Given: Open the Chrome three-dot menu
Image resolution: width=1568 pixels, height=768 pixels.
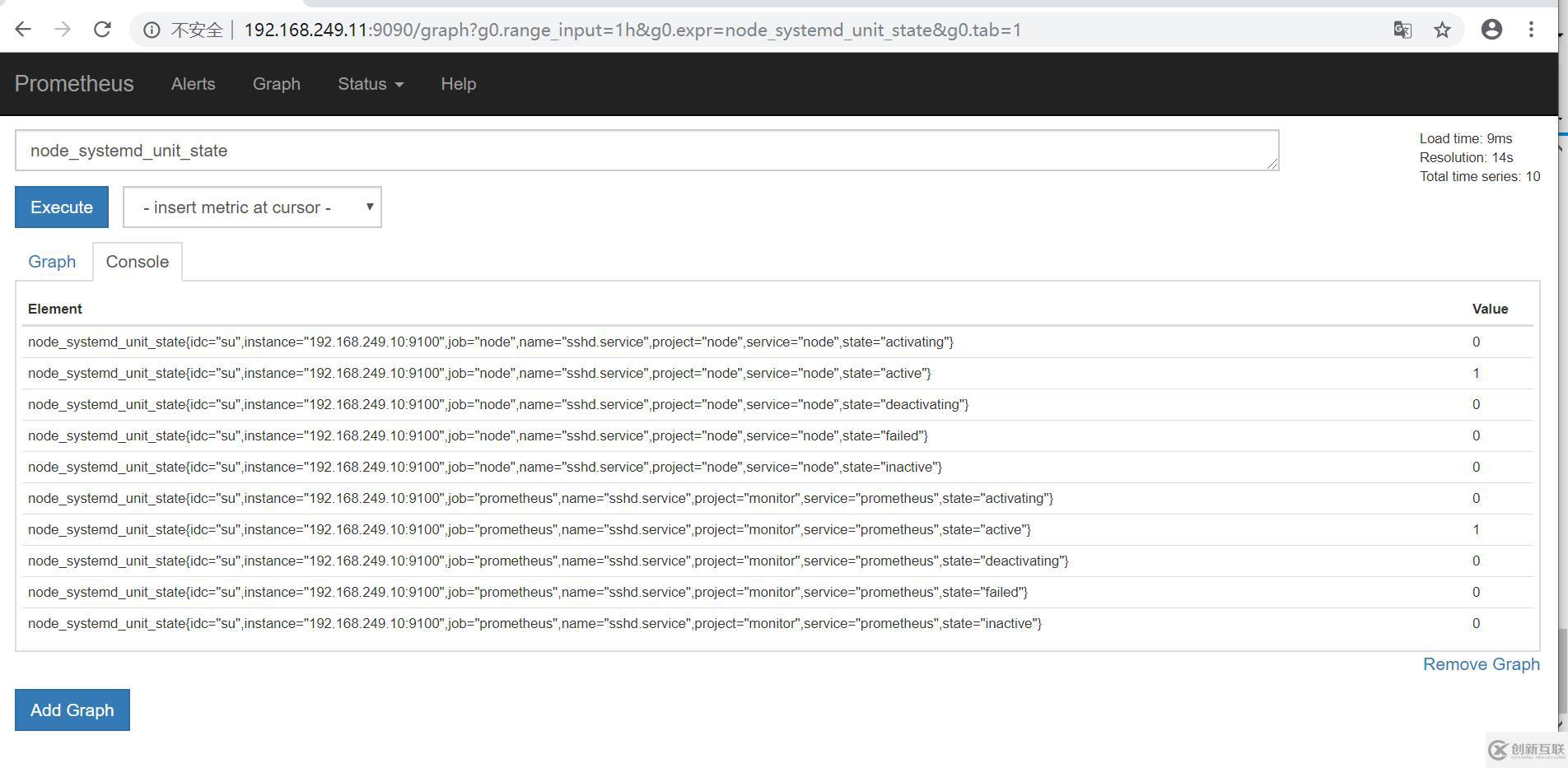Looking at the screenshot, I should point(1531,30).
